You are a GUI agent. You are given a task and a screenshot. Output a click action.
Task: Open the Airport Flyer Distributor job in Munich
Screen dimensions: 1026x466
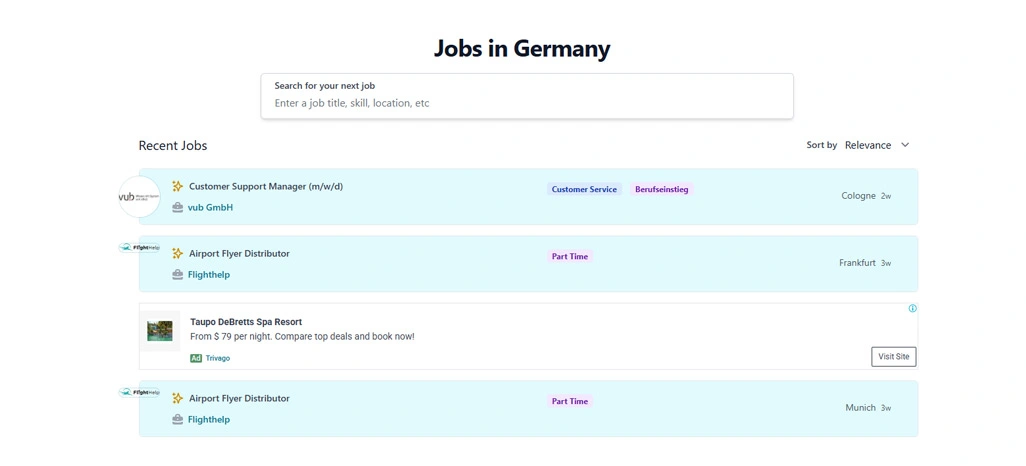pos(239,398)
